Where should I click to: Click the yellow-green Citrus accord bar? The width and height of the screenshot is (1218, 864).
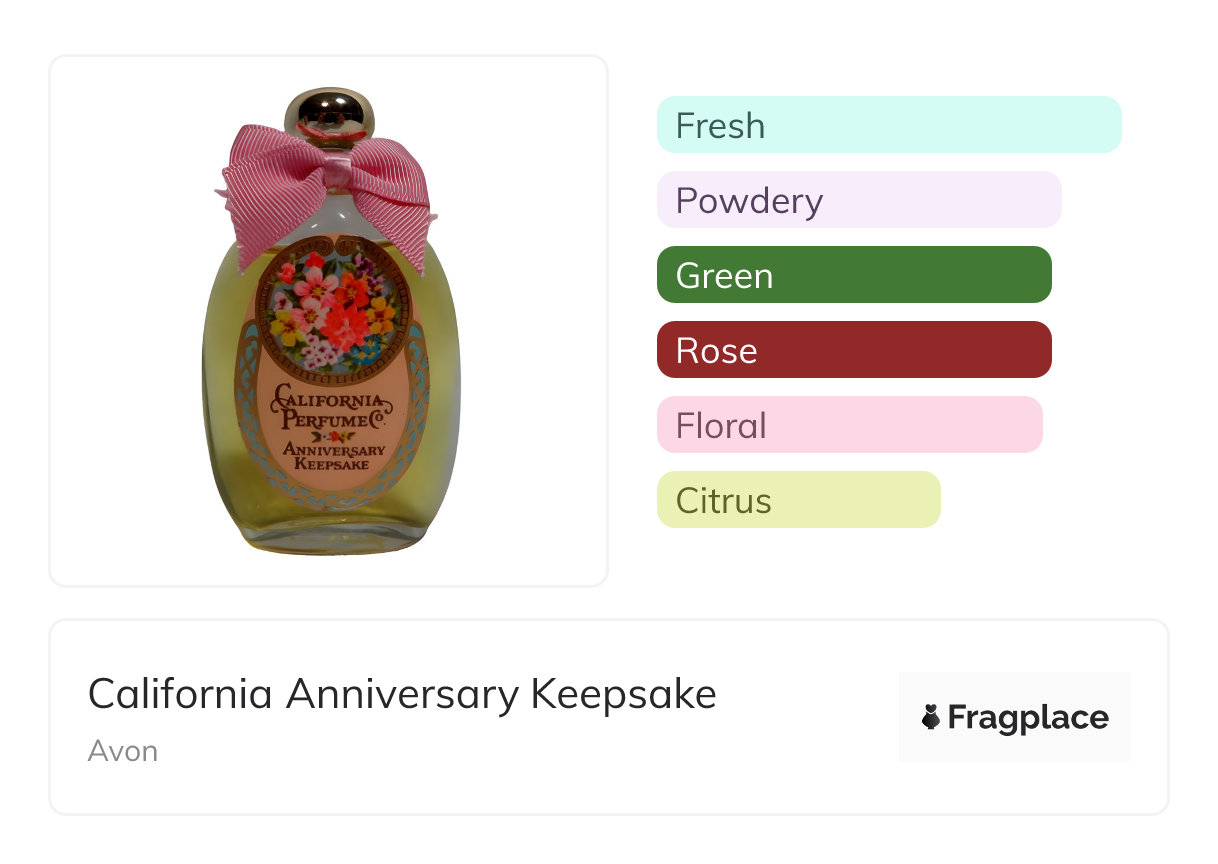click(798, 500)
